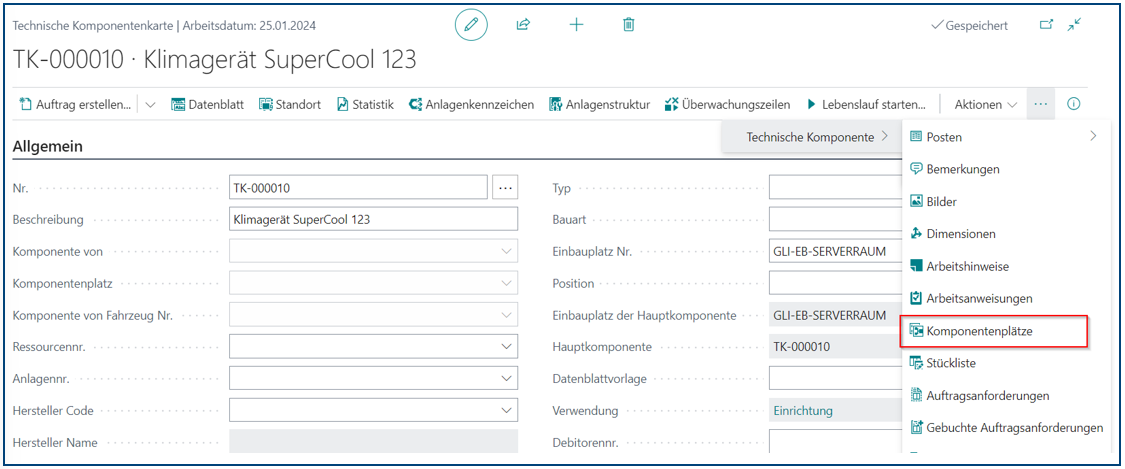This screenshot has height=469, width=1125.
Task: Select Posten menu entry
Action: [x=1004, y=136]
